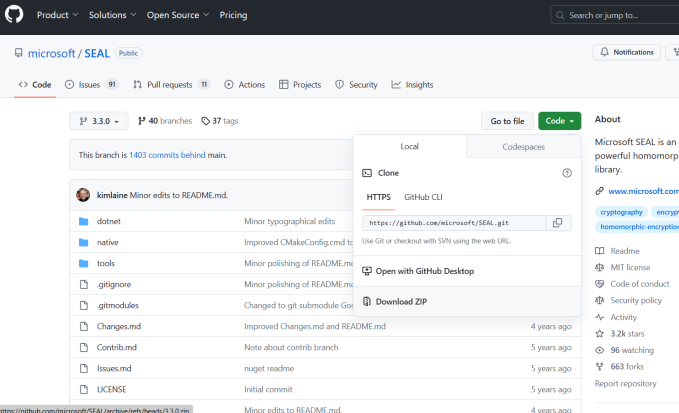The height and width of the screenshot is (413, 679).
Task: Click the search magnifier icon
Action: (560, 15)
